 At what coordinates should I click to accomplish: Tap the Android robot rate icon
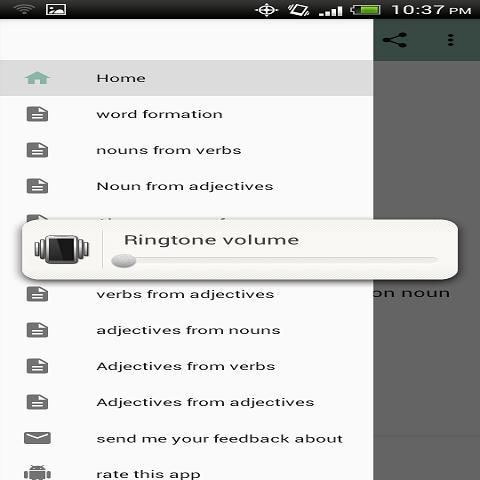(x=37, y=473)
